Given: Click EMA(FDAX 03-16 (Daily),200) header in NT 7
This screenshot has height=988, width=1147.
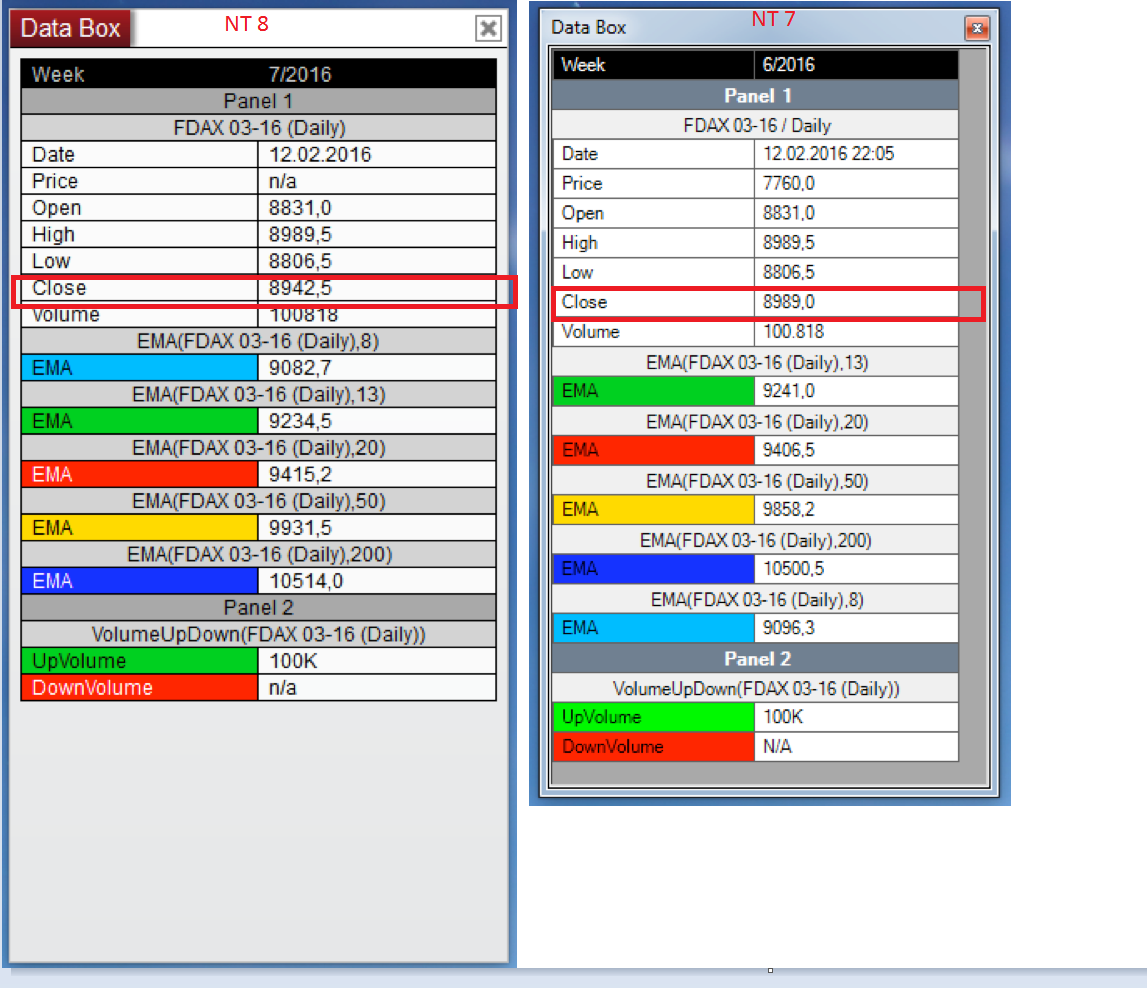Looking at the screenshot, I should click(755, 540).
